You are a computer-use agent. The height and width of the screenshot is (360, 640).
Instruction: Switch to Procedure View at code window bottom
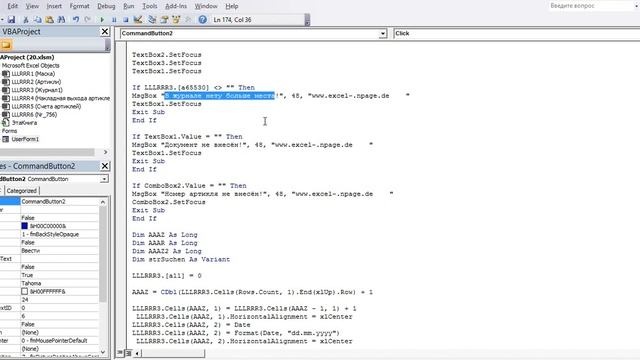click(120, 353)
